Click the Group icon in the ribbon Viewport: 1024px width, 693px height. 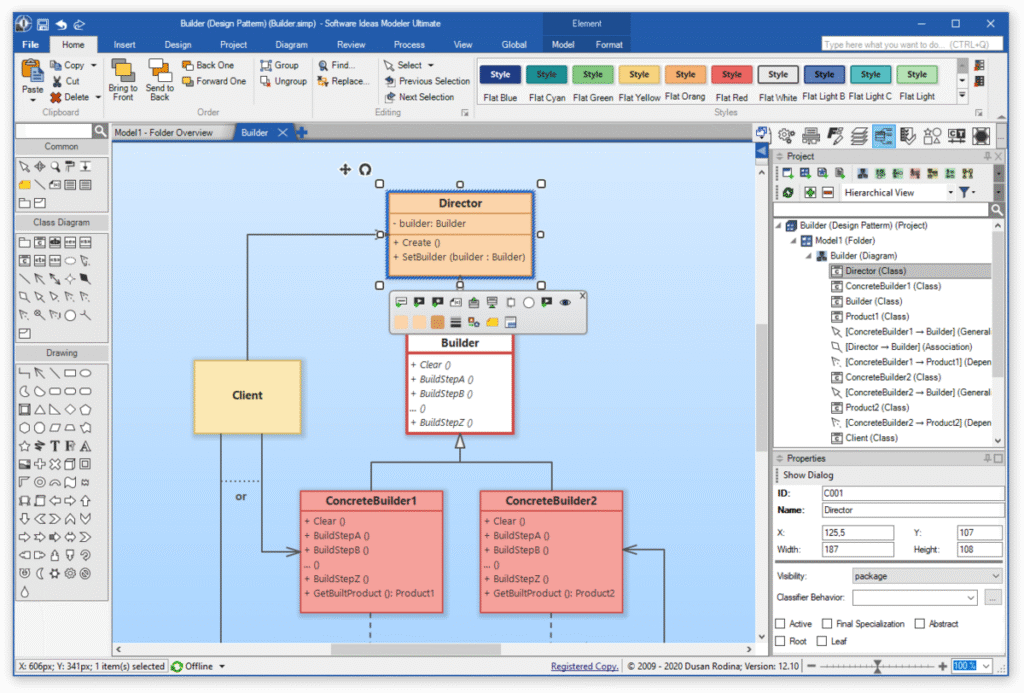tap(266, 65)
